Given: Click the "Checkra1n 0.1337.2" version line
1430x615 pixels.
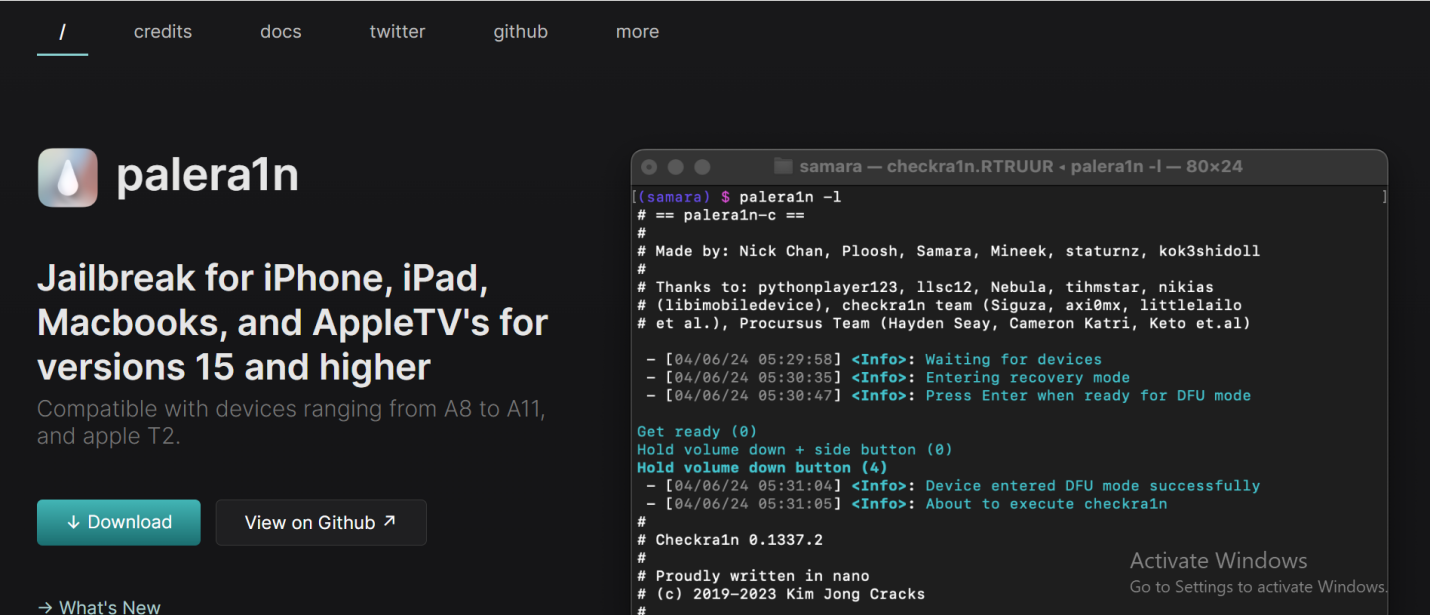Looking at the screenshot, I should click(730, 539).
